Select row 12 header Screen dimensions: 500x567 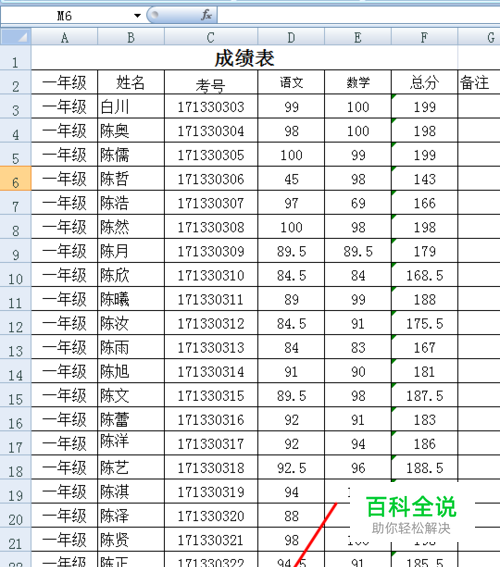16,323
